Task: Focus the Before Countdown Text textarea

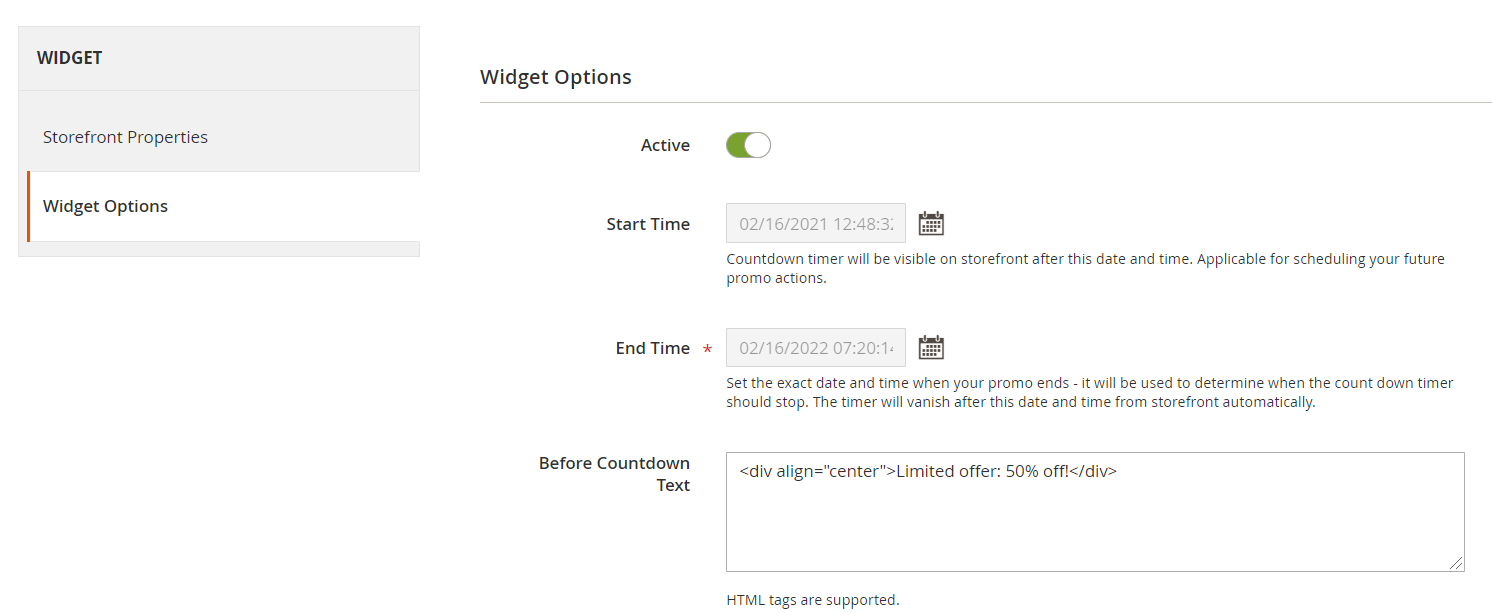Action: pos(1095,512)
